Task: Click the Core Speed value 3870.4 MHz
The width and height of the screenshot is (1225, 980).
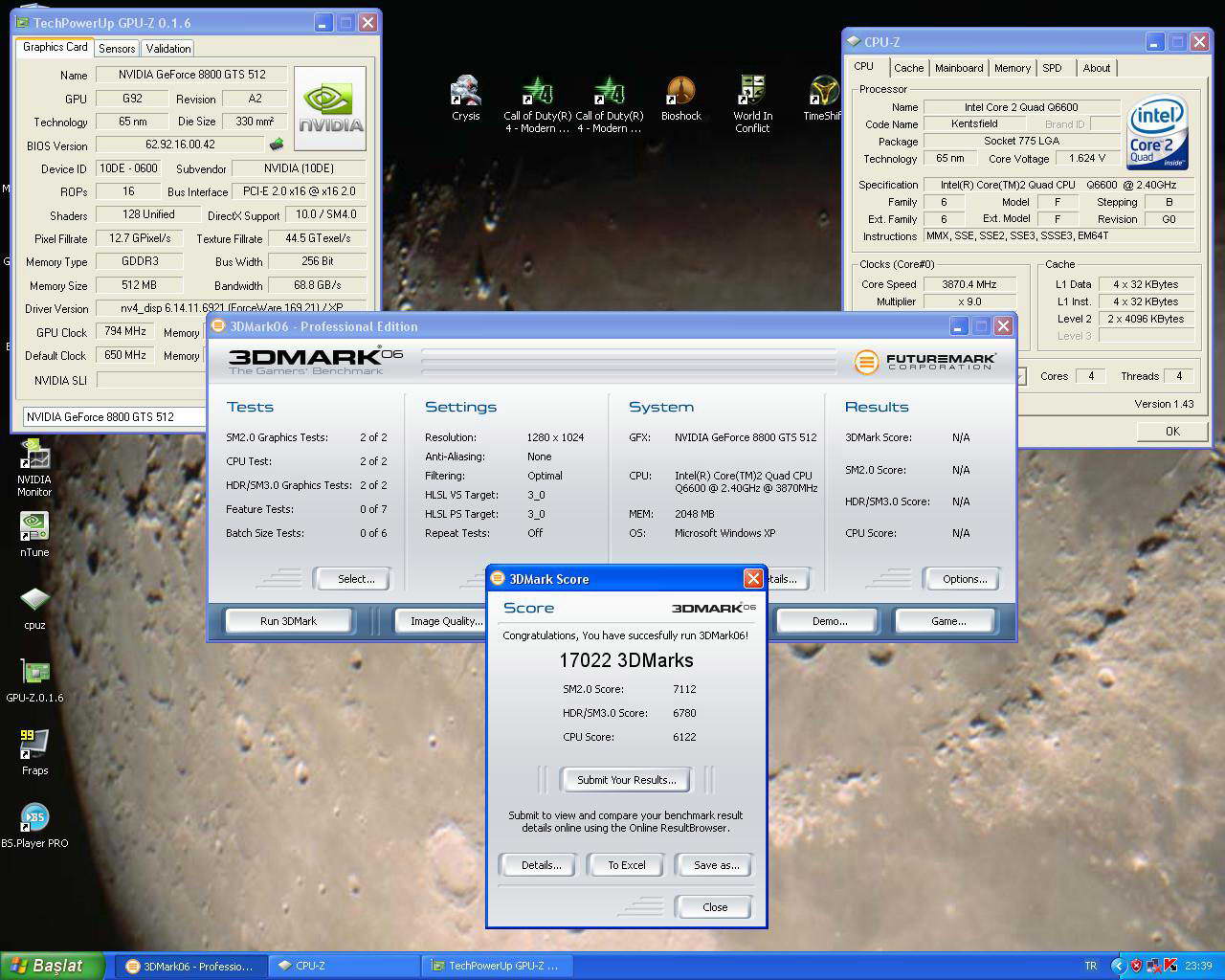Action: (x=969, y=284)
